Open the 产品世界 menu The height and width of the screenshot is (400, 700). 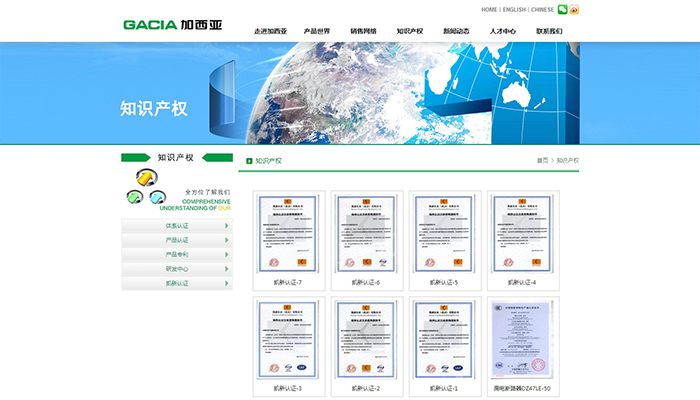[317, 31]
